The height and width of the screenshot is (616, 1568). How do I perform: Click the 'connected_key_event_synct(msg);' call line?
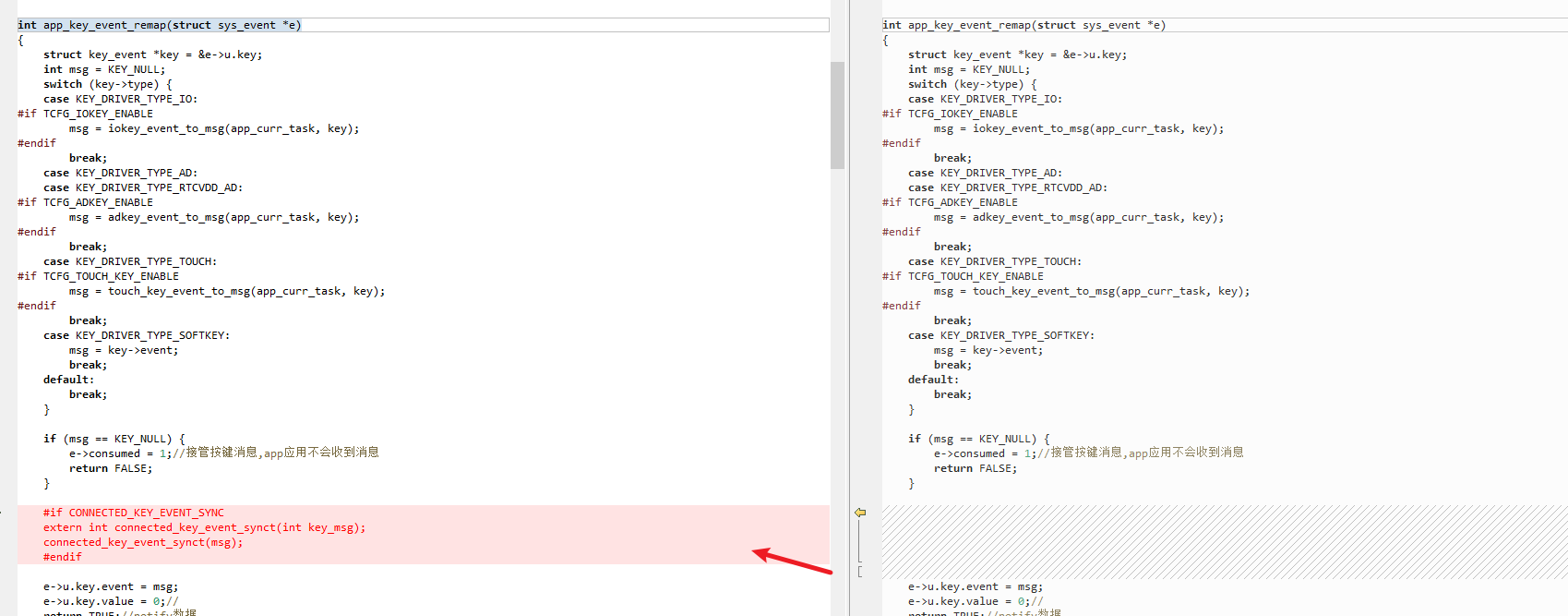click(143, 542)
